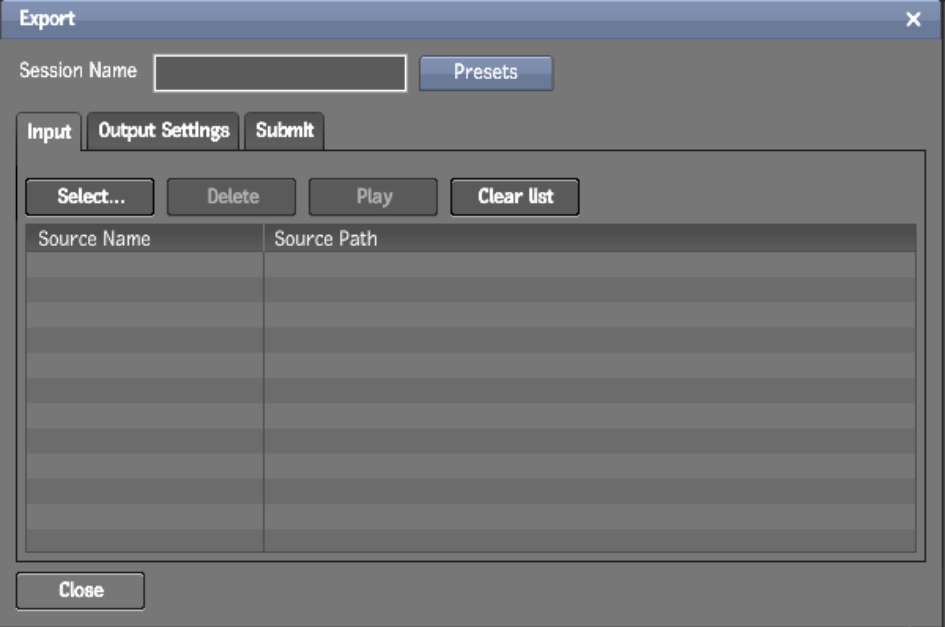The image size is (945, 627).
Task: Click the Source Path column header
Action: [590, 239]
